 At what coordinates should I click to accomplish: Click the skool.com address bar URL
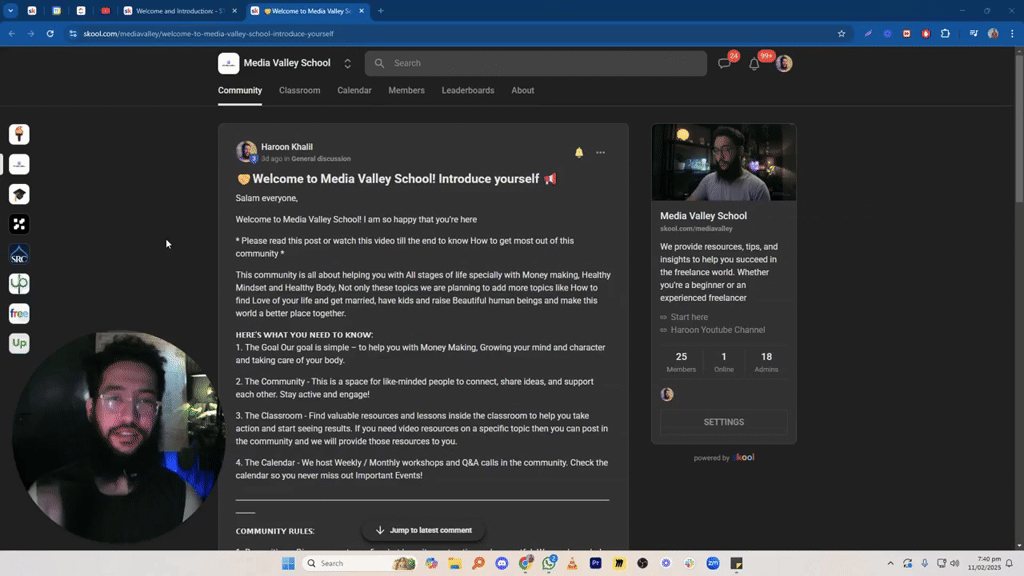tap(208, 33)
